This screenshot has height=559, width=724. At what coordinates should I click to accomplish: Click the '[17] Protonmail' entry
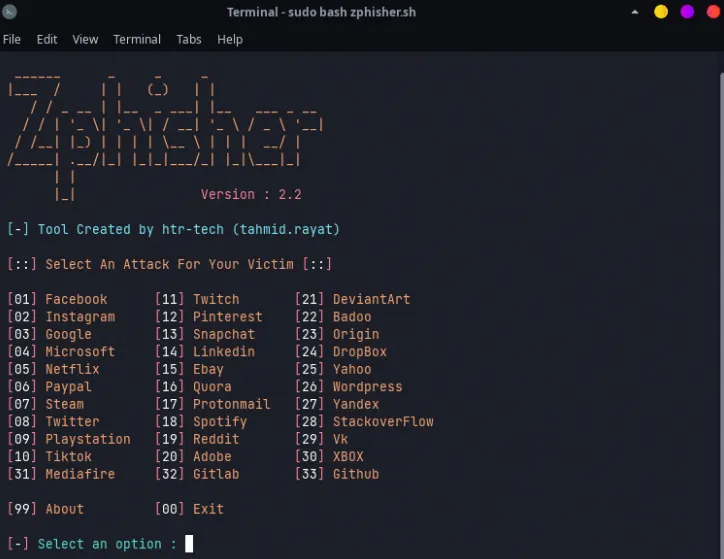coord(212,404)
